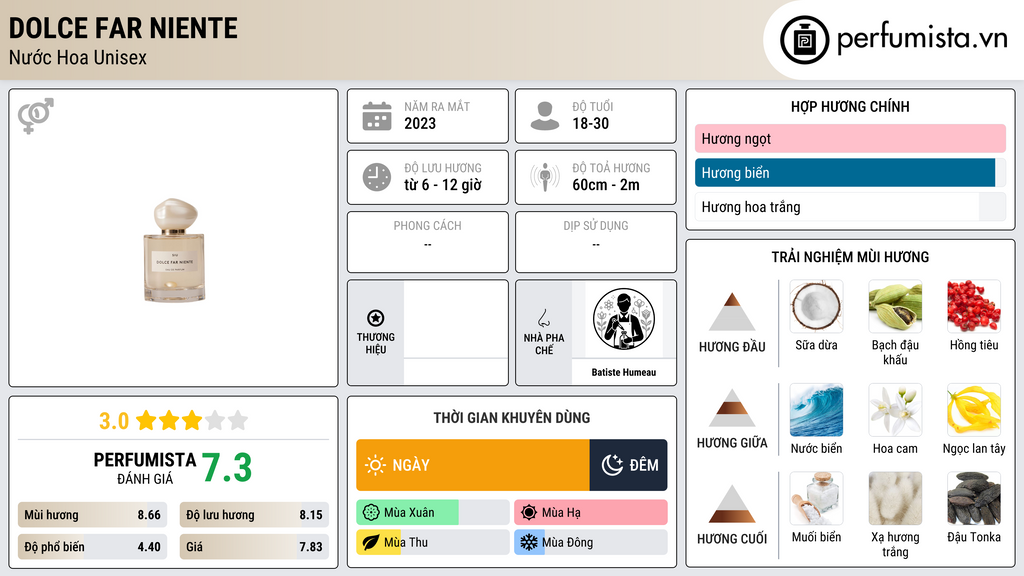This screenshot has width=1024, height=576.
Task: Click the Độ phổ biến 4.40 score bar
Action: click(x=93, y=547)
